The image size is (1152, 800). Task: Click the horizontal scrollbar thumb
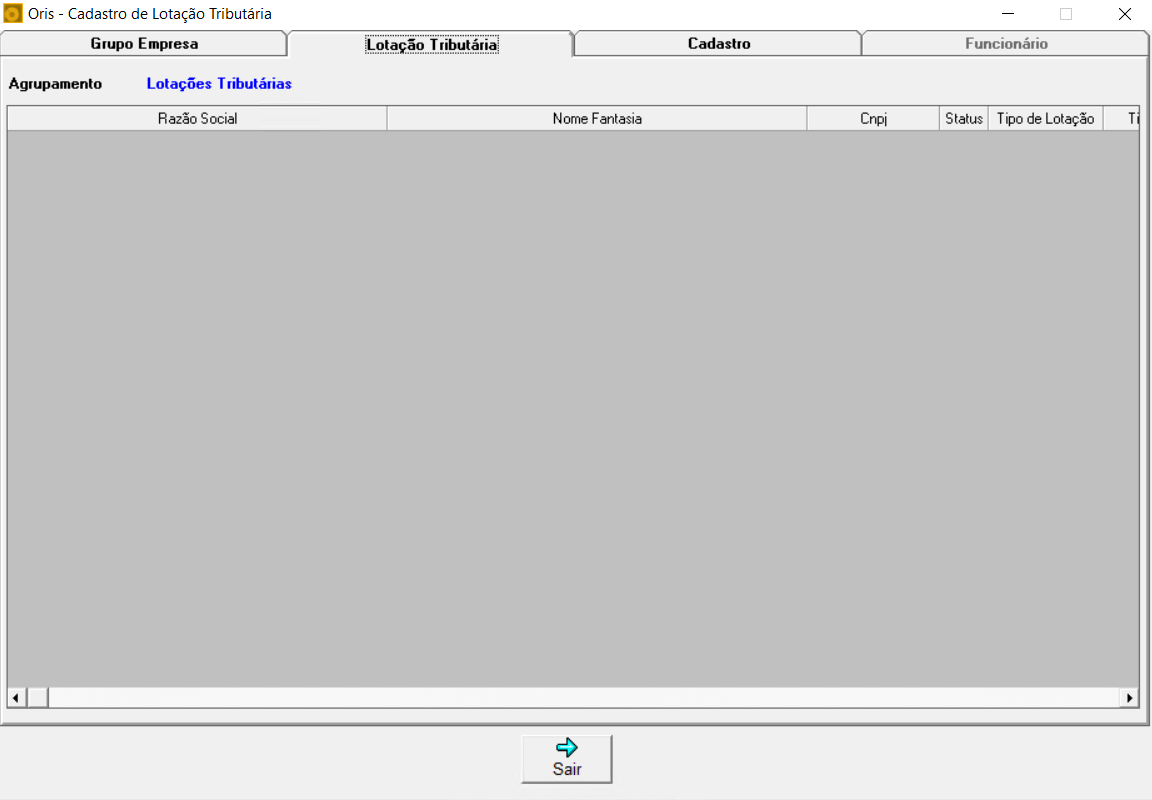pyautogui.click(x=37, y=697)
